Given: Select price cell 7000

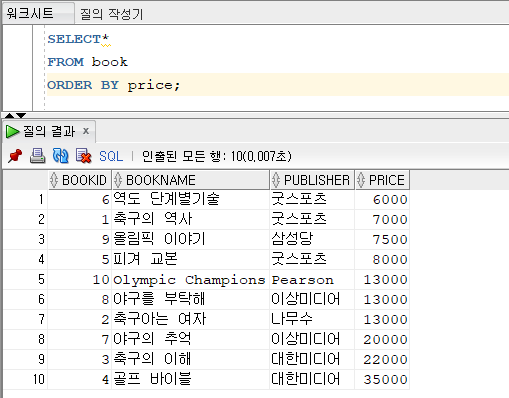Looking at the screenshot, I should coord(382,219).
